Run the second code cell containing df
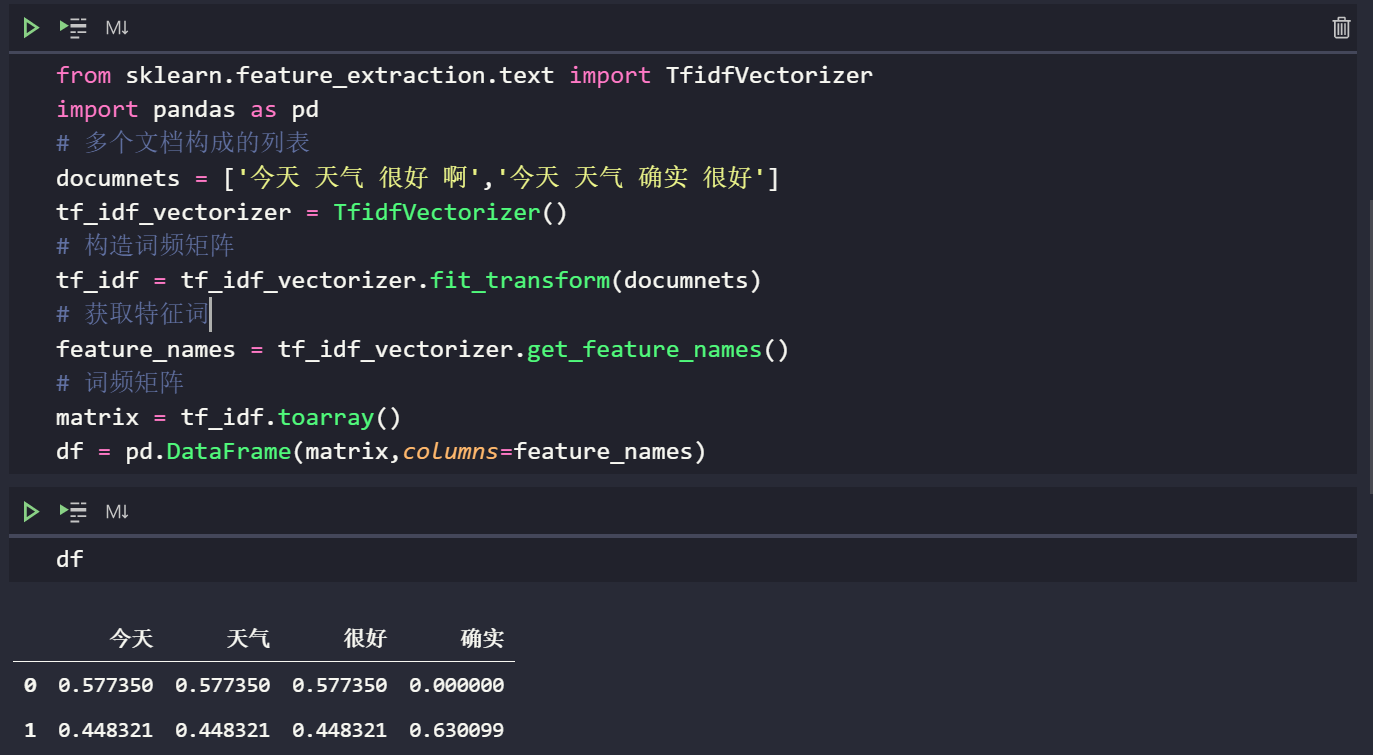Image resolution: width=1373 pixels, height=755 pixels. click(x=30, y=511)
